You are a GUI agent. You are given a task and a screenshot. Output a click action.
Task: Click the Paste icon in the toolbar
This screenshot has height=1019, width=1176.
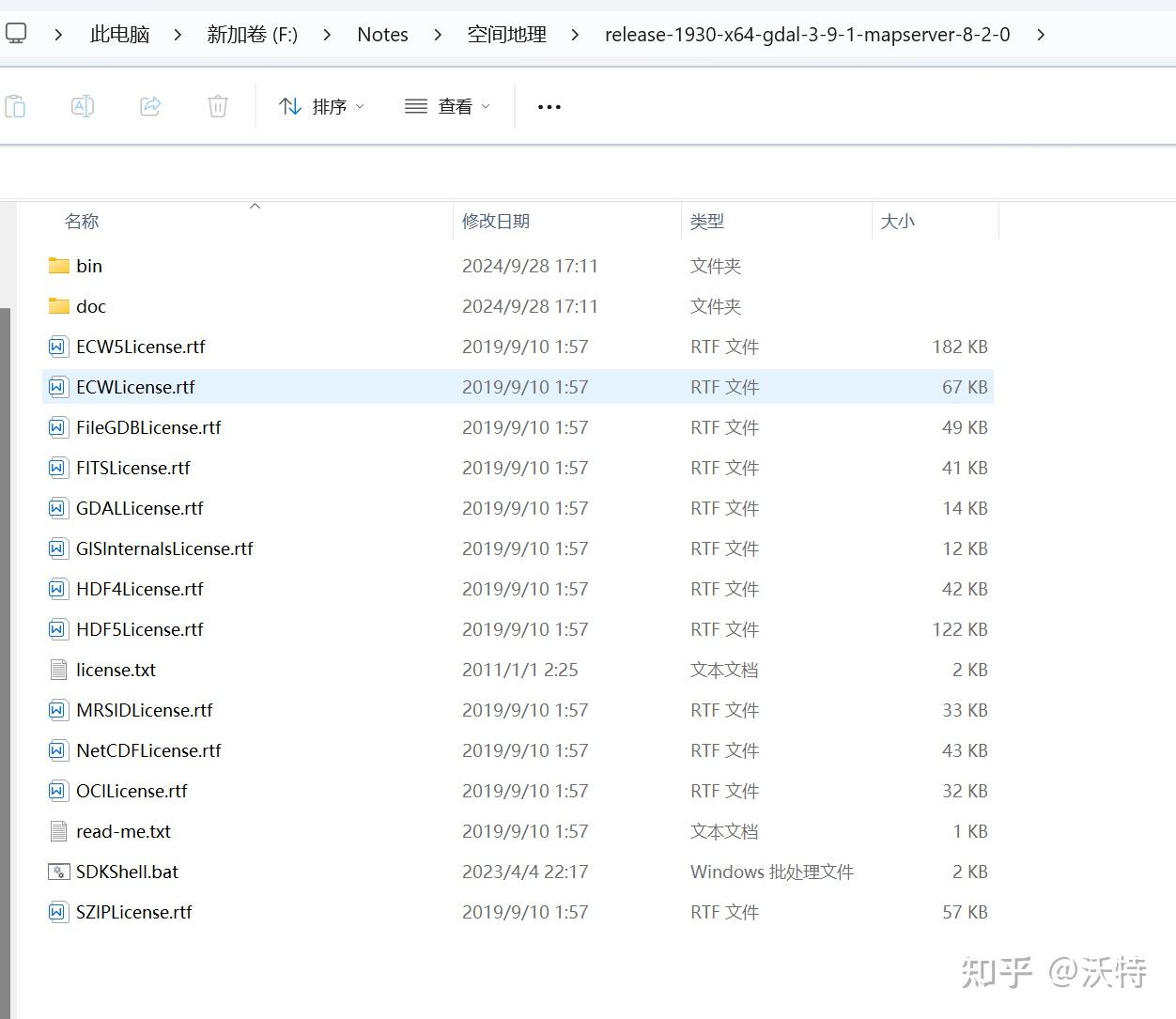point(16,106)
